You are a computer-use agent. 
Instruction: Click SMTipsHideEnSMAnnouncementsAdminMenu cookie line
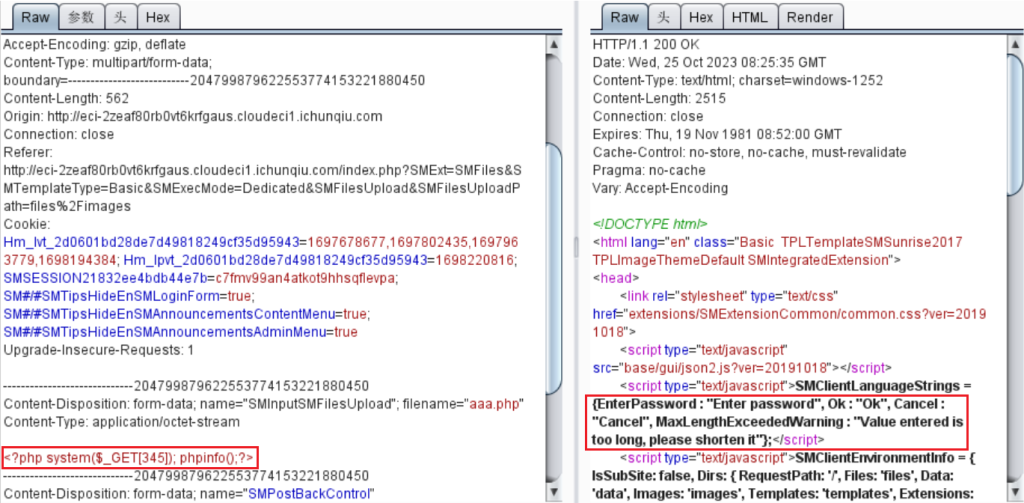click(x=181, y=332)
